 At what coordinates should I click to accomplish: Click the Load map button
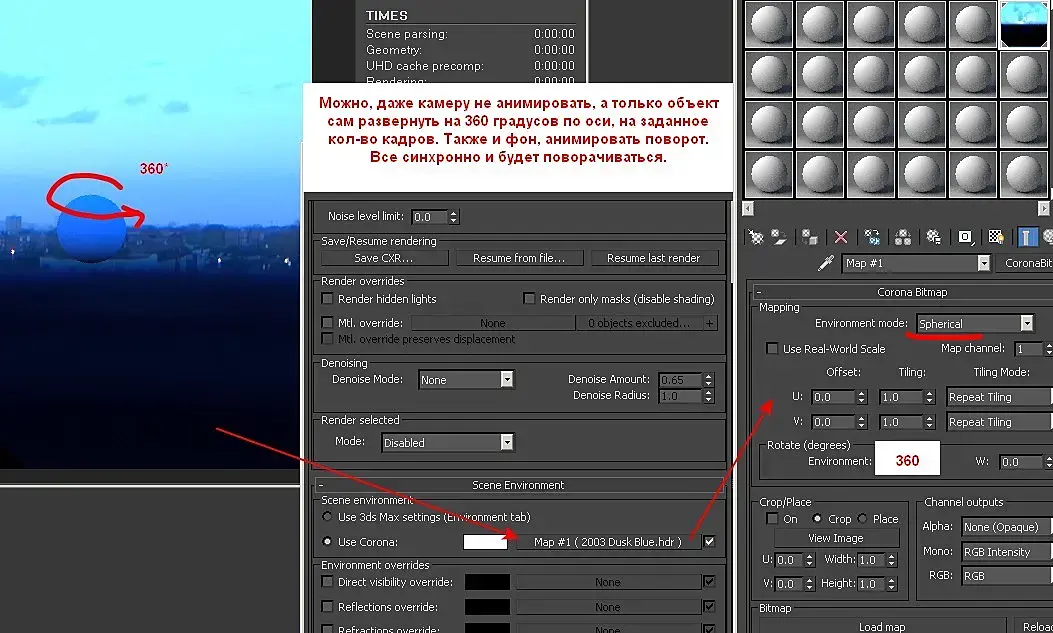tap(882, 626)
